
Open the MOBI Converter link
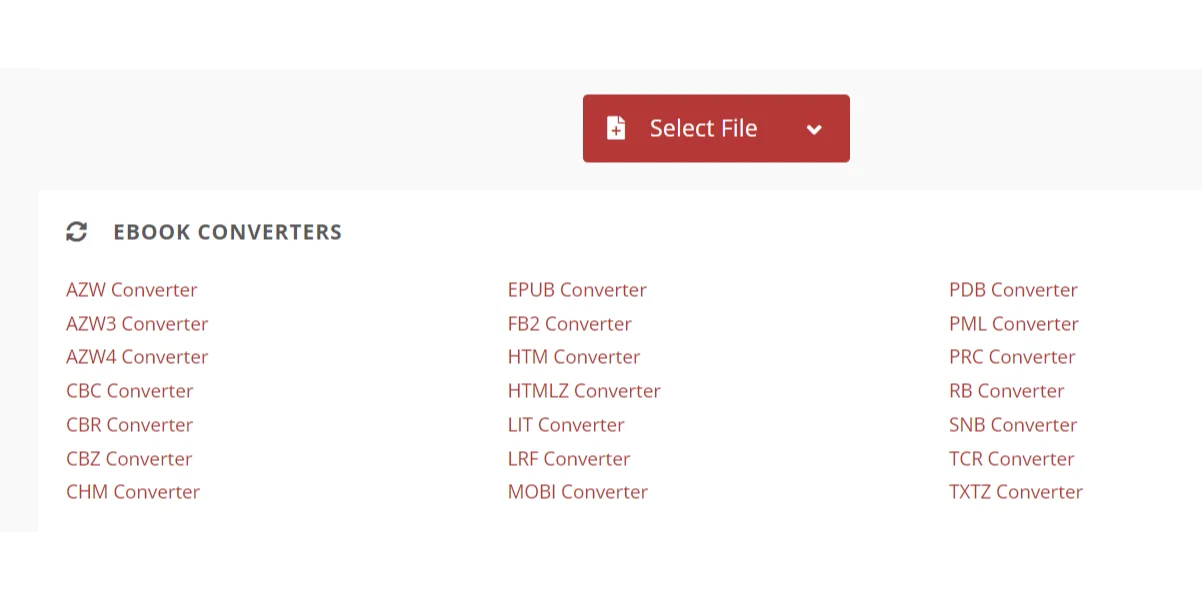point(578,492)
